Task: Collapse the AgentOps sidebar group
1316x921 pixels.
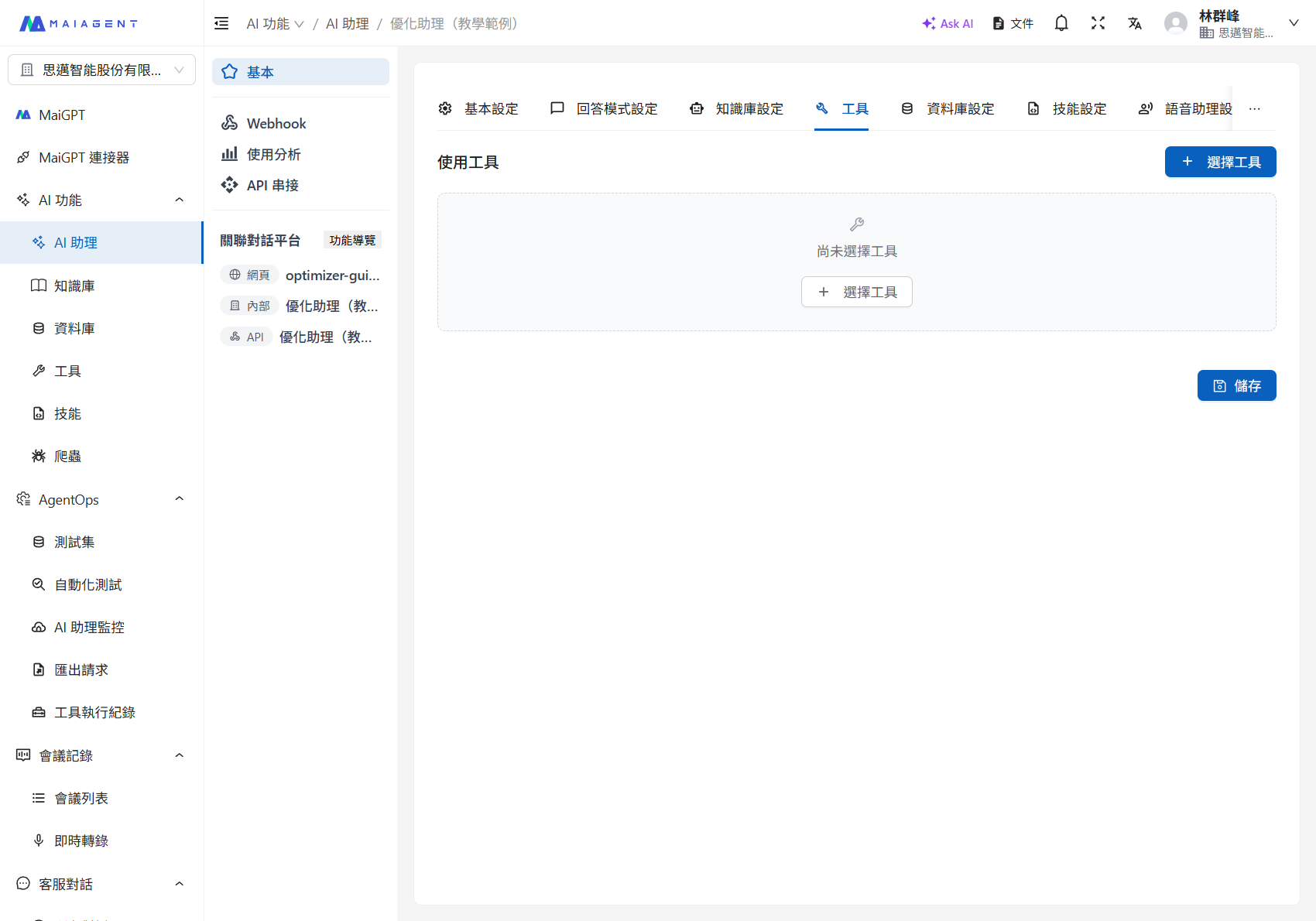Action: (x=179, y=499)
